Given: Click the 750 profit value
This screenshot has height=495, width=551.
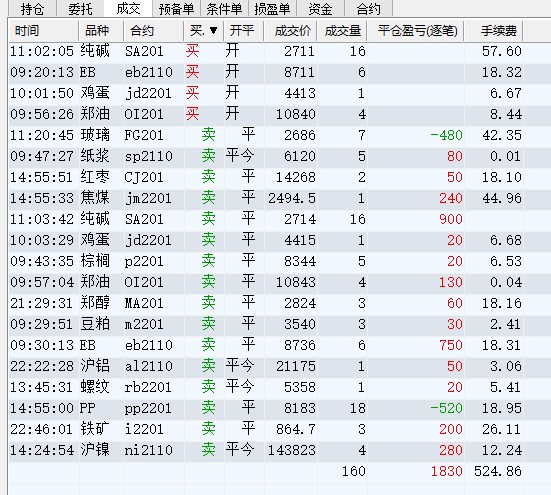Looking at the screenshot, I should tap(451, 345).
